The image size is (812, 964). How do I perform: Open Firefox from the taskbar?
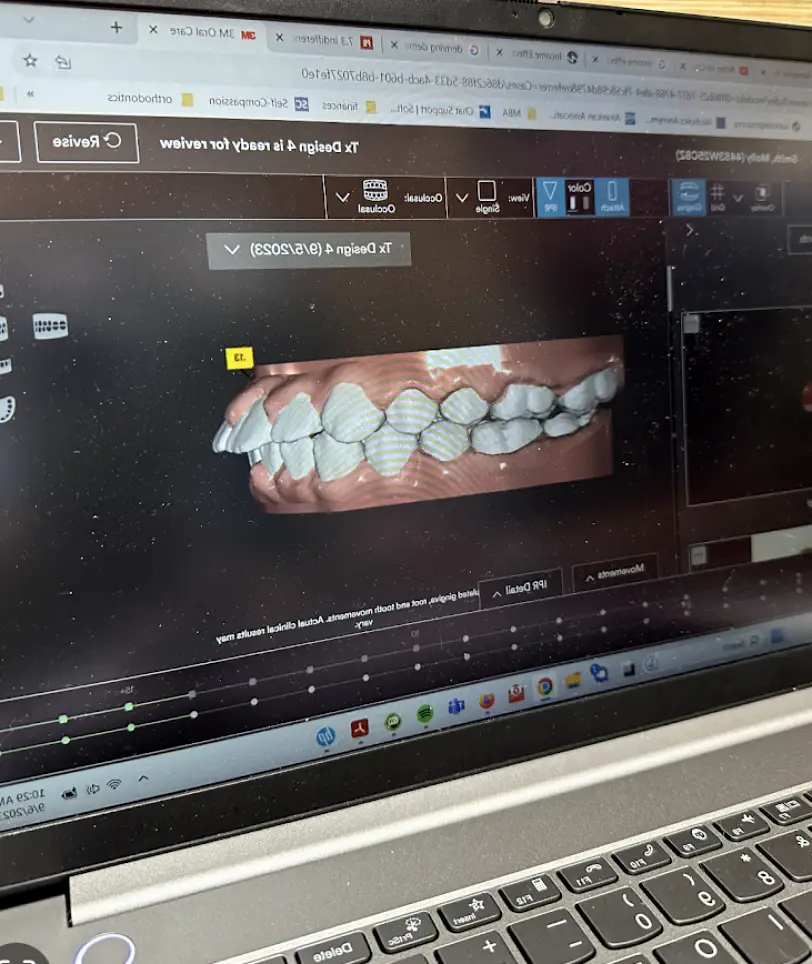[x=486, y=700]
